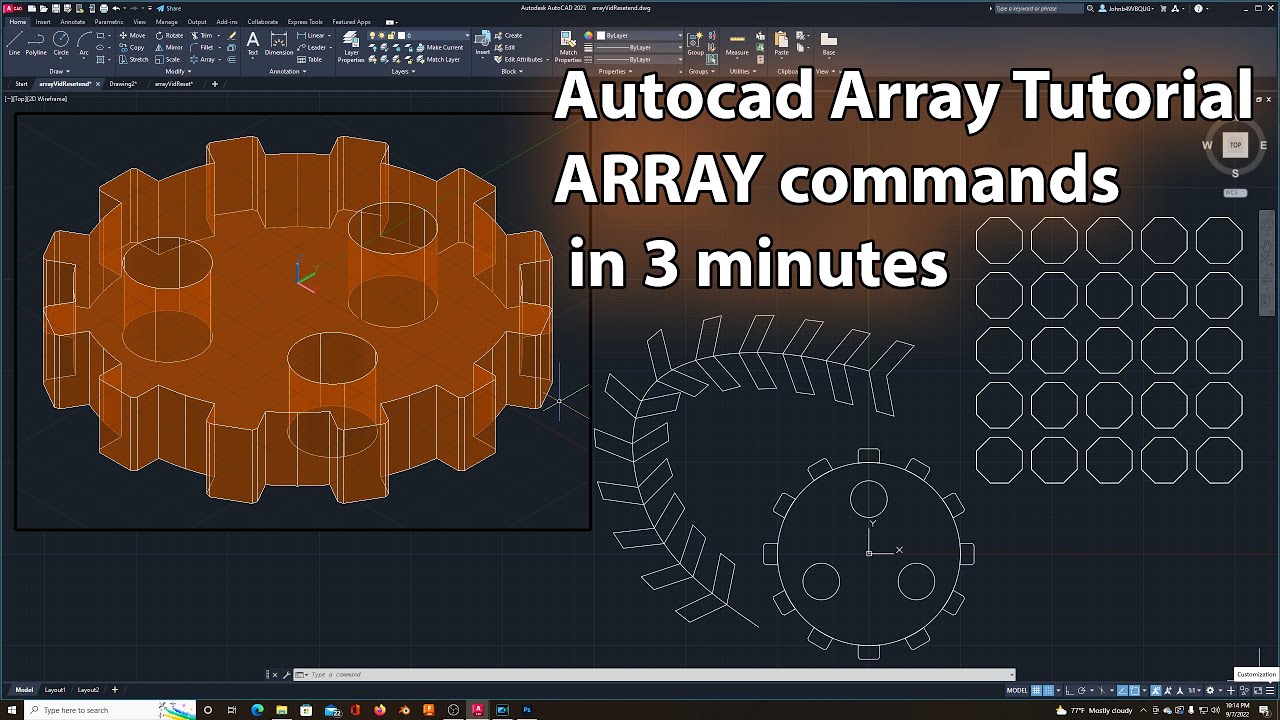The height and width of the screenshot is (720, 1280).
Task: Open the ByLayer color dropdown
Action: pyautogui.click(x=640, y=35)
